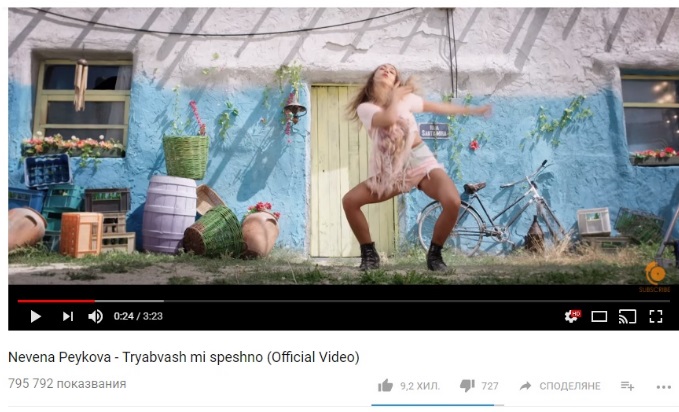The image size is (679, 412).
Task: Click the 9,2 хил. likes count
Action: pos(420,386)
